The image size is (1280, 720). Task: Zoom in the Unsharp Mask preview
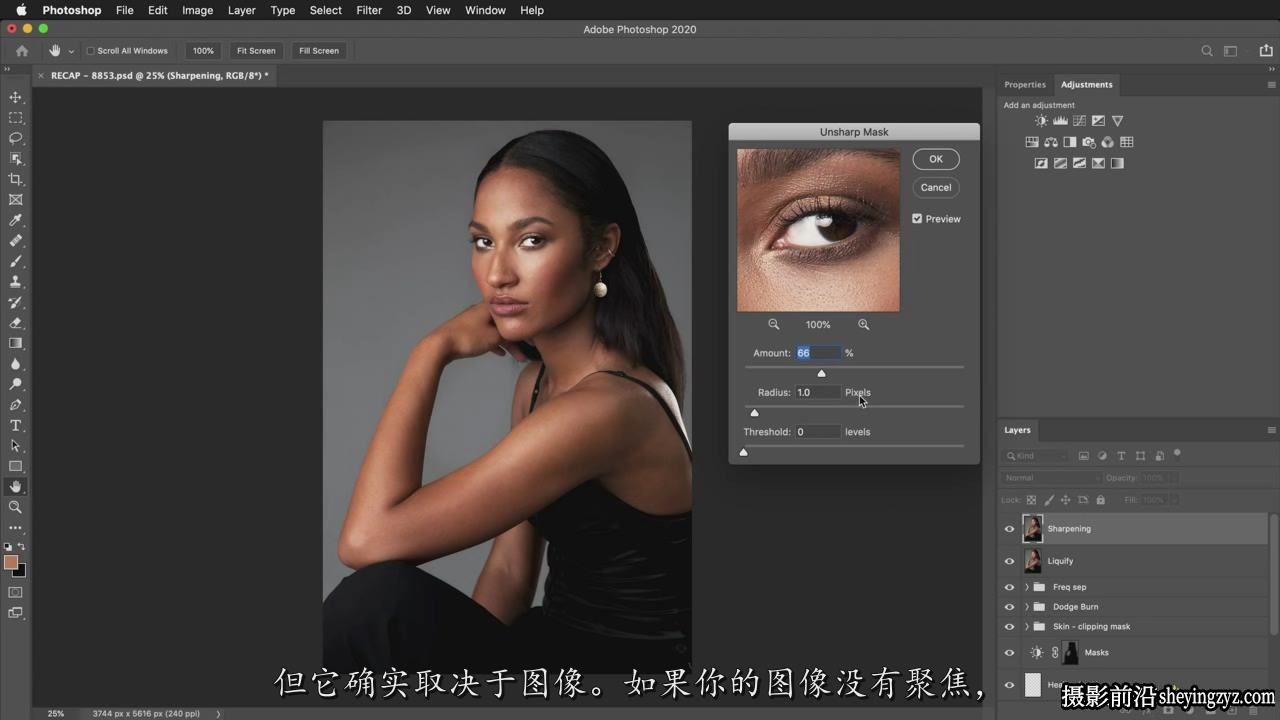point(863,324)
